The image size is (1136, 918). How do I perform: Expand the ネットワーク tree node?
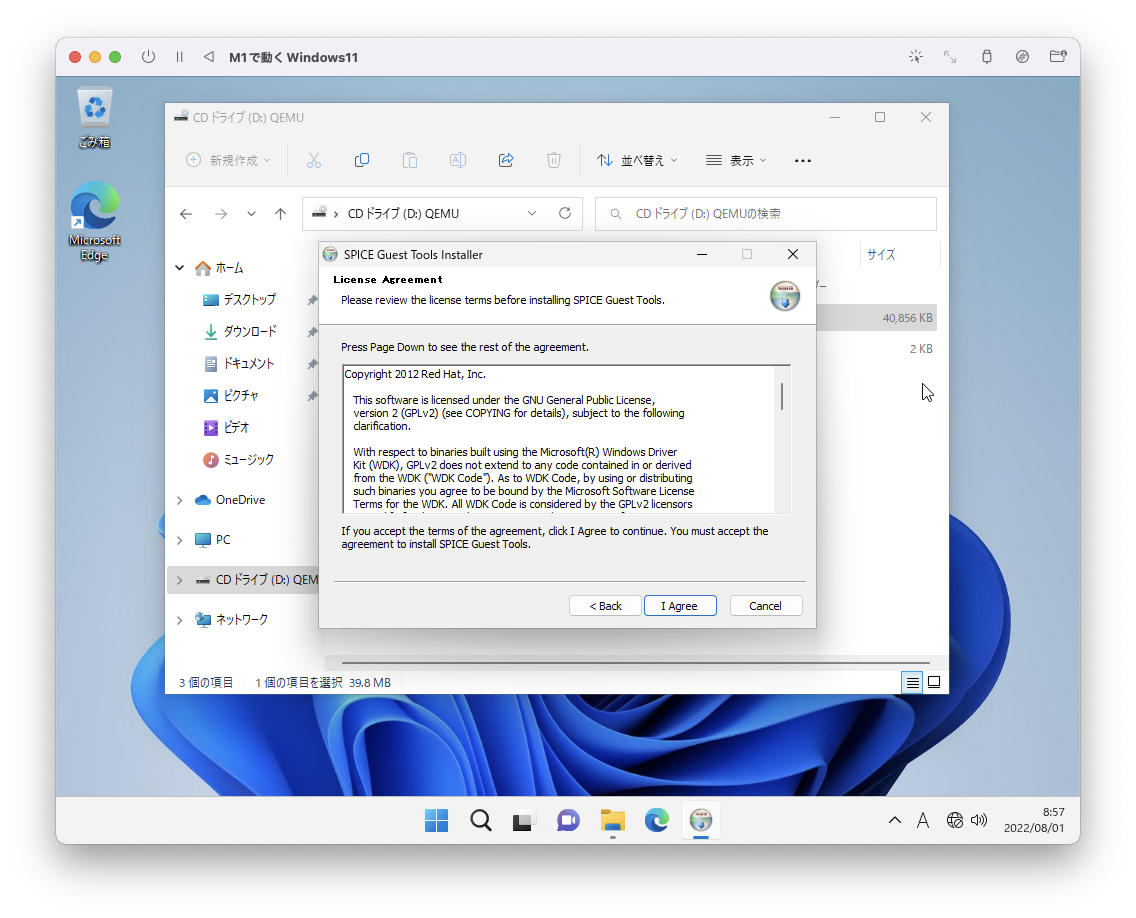(x=180, y=619)
